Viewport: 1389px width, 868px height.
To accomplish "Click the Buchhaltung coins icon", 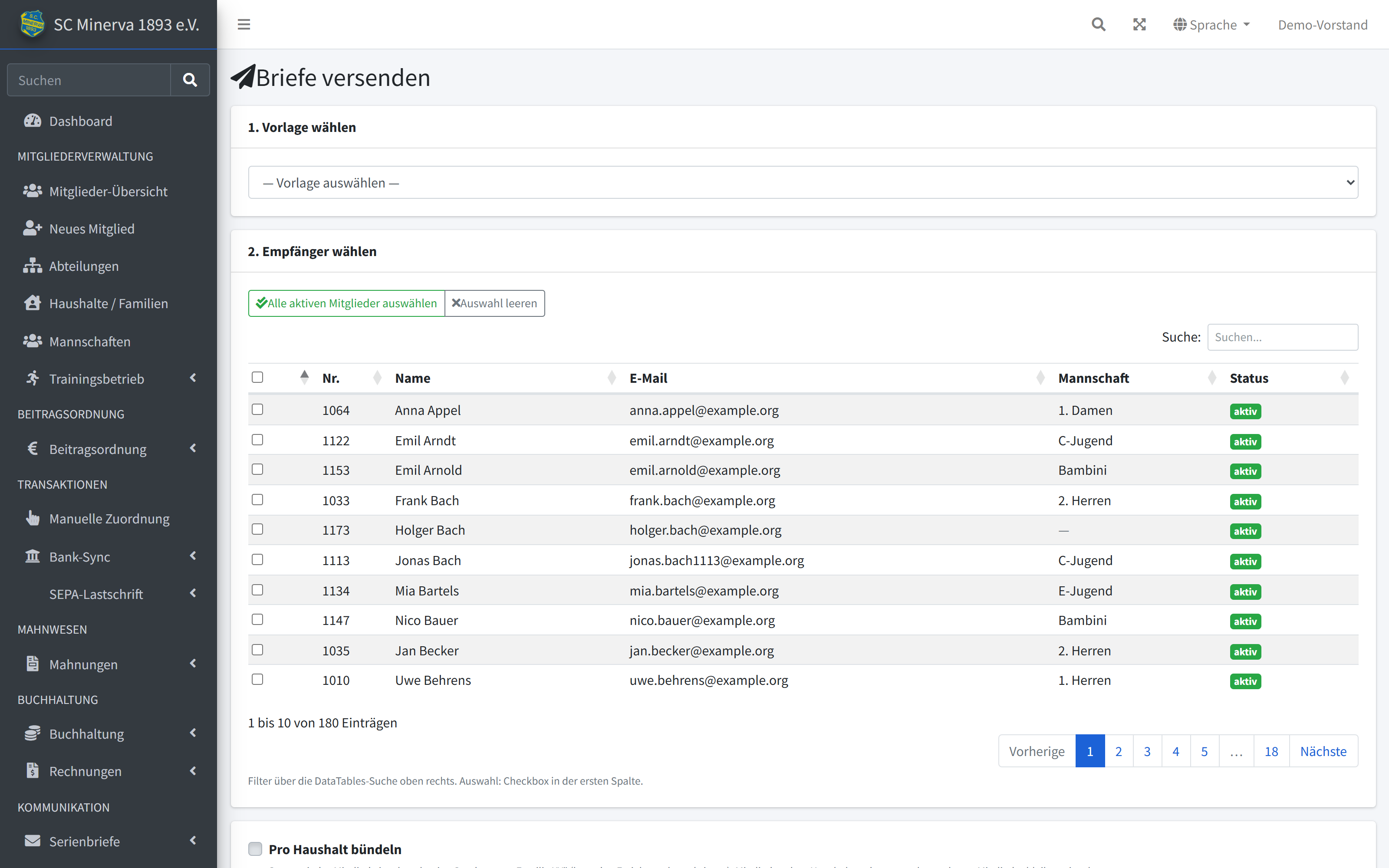I will 32,733.
